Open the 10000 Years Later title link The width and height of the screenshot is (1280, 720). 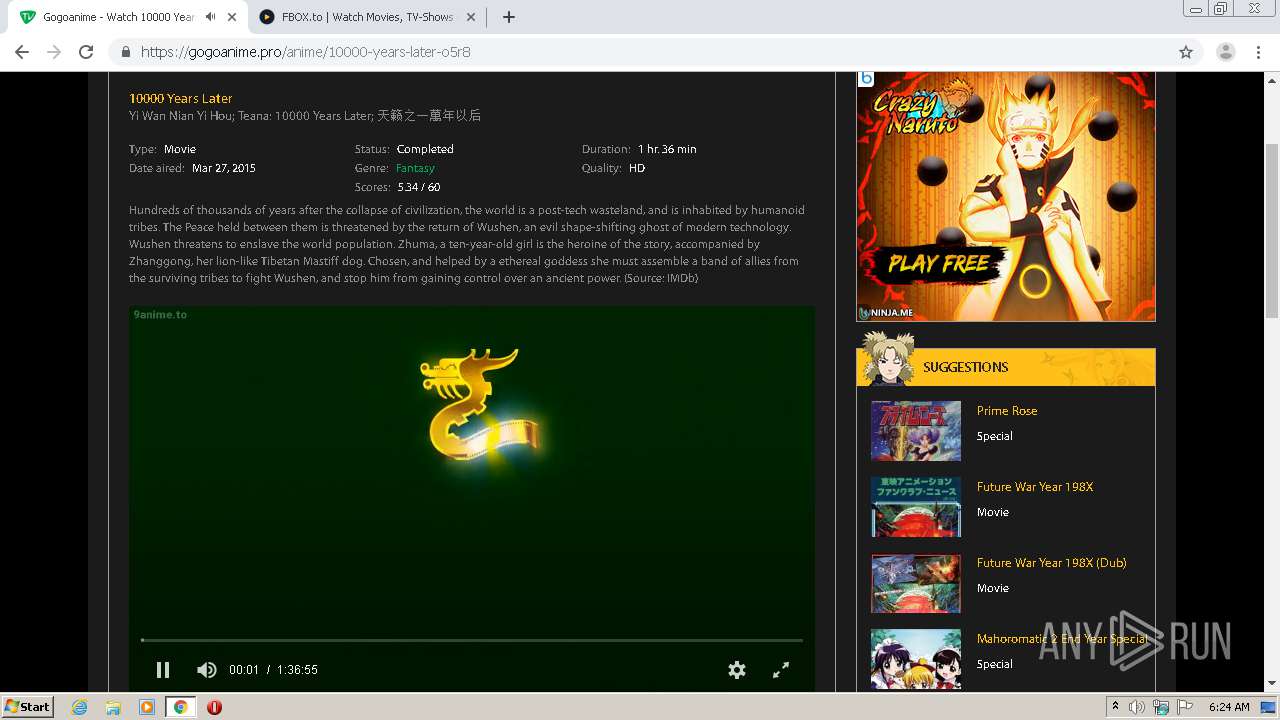click(180, 98)
